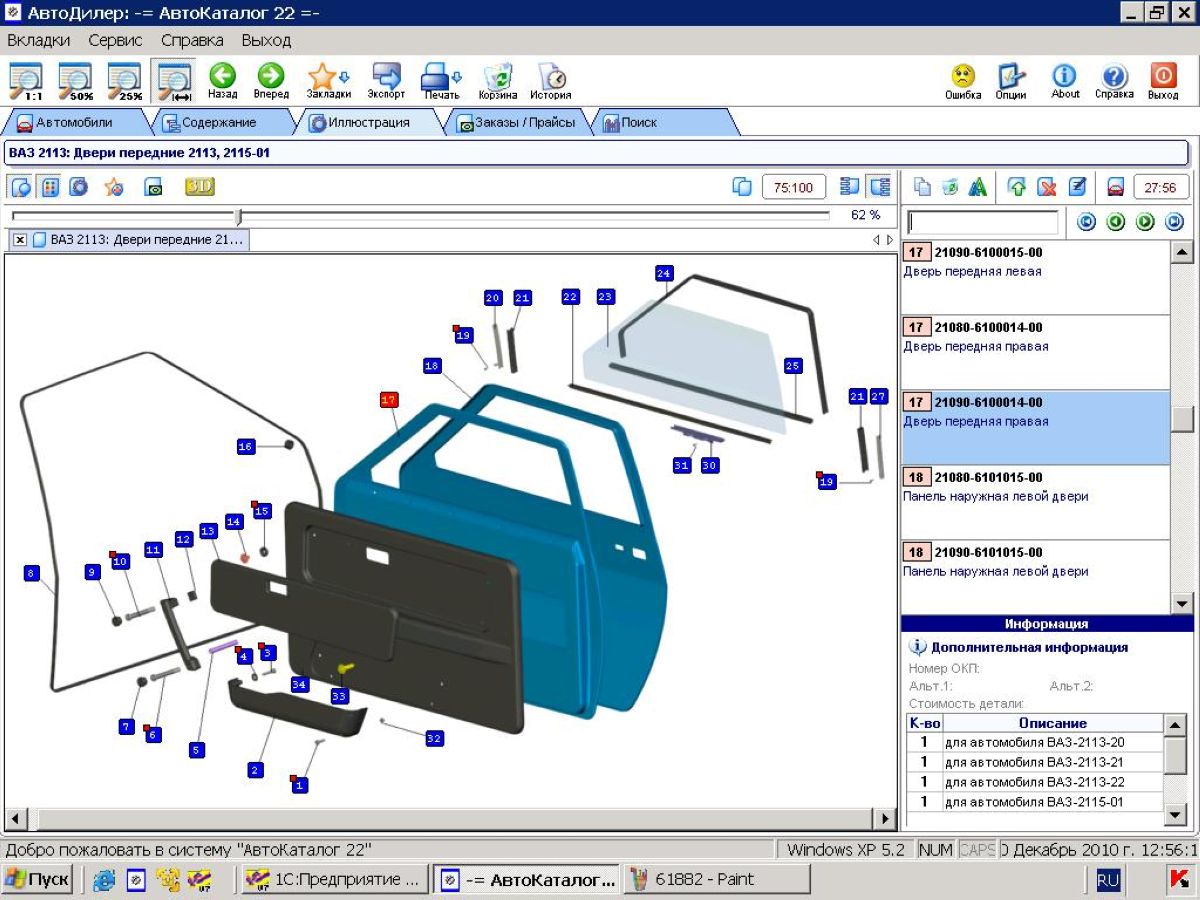The width and height of the screenshot is (1200, 900).
Task: Switch to 1С:Предприятие taskbar window
Action: (335, 880)
